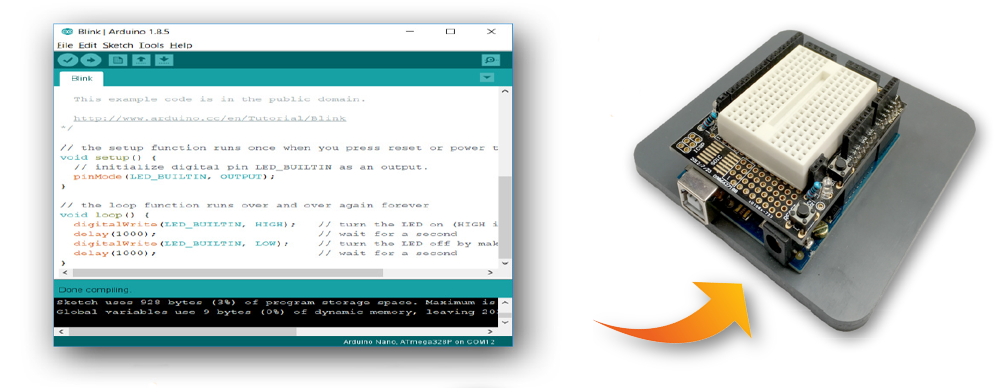Create a new sketch with the New icon
This screenshot has width=1000, height=388.
[x=117, y=60]
